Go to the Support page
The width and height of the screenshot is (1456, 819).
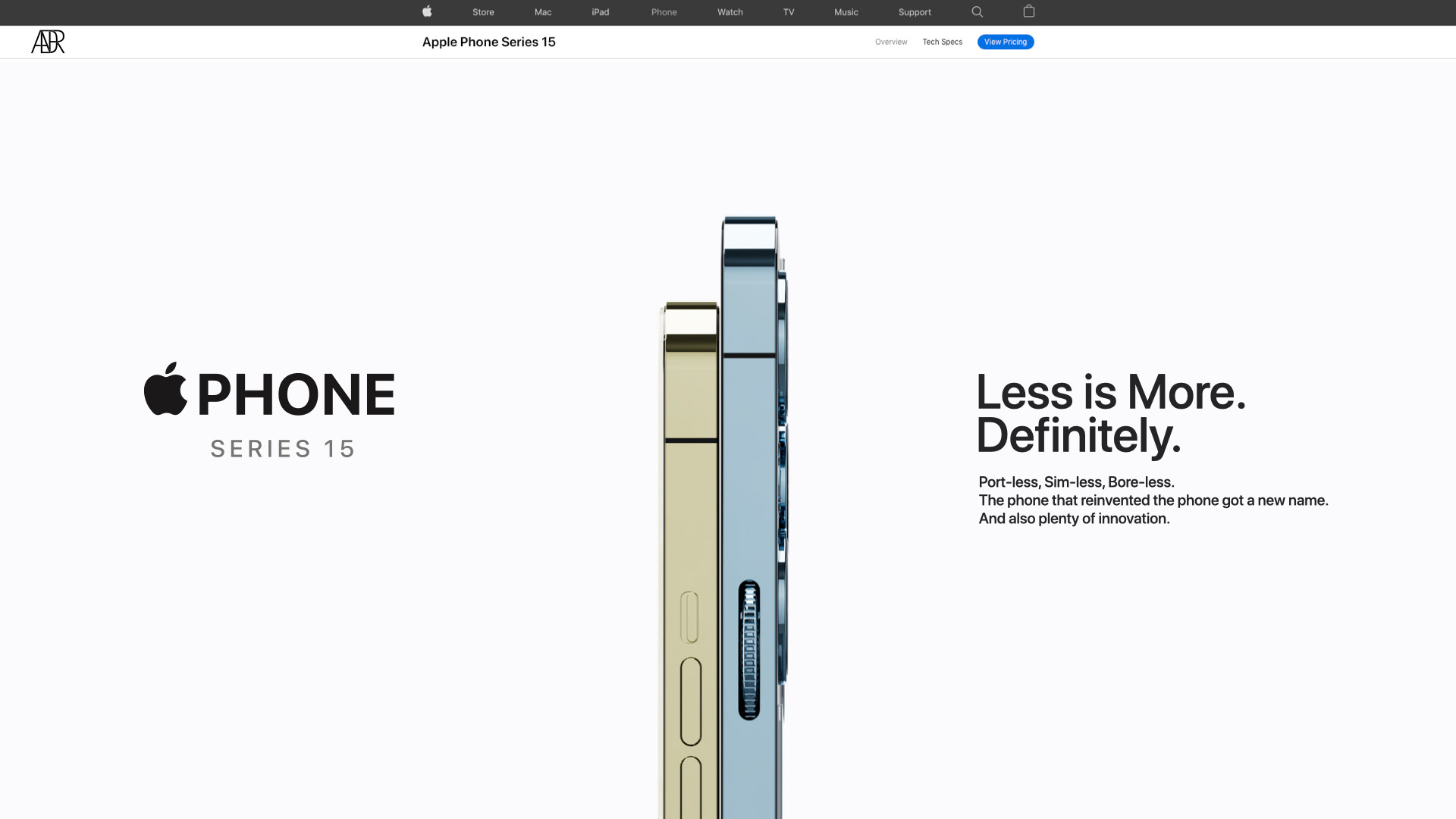pyautogui.click(x=914, y=12)
